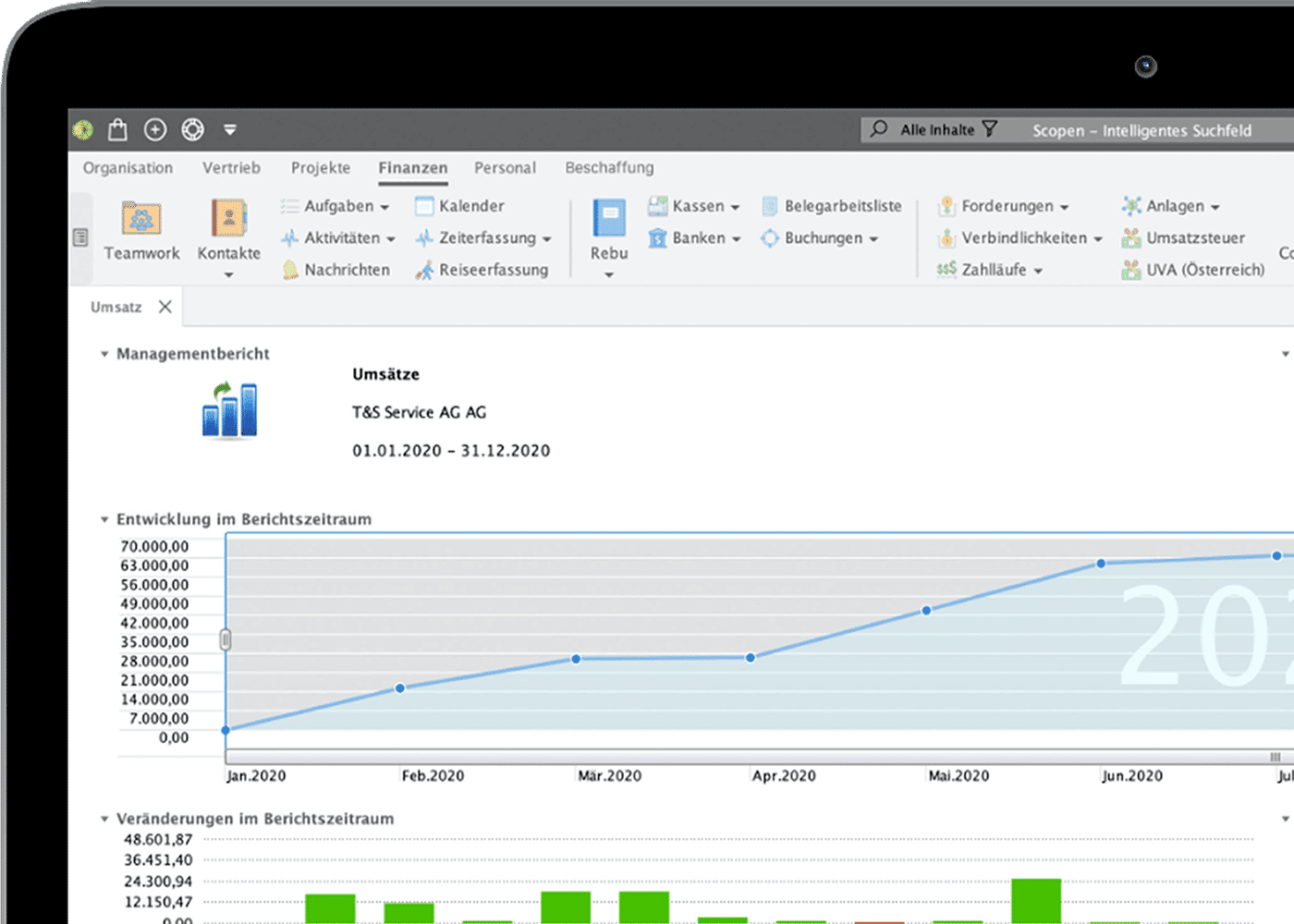
Task: Click the Forderungen icon
Action: pyautogui.click(x=946, y=206)
